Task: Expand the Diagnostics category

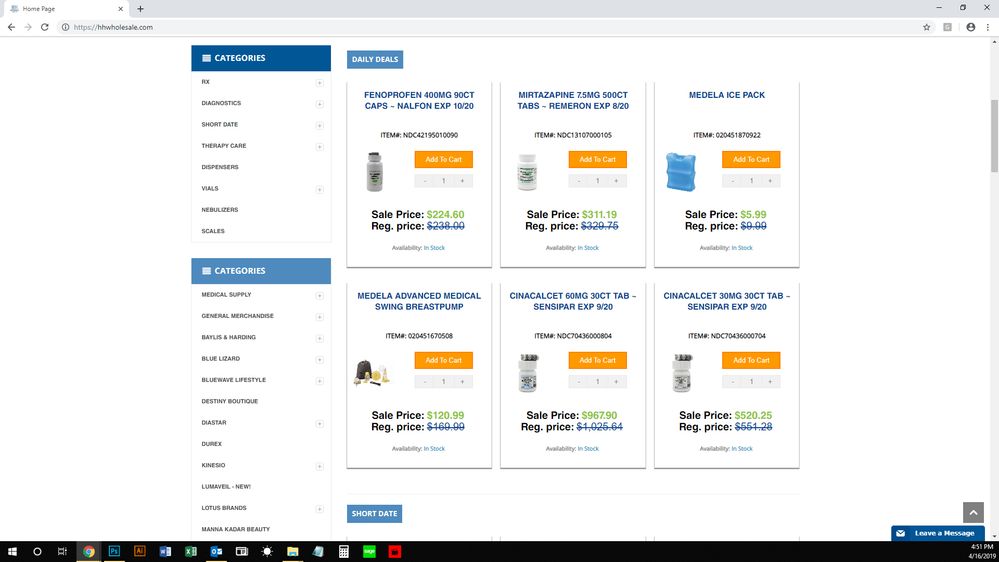Action: click(319, 104)
